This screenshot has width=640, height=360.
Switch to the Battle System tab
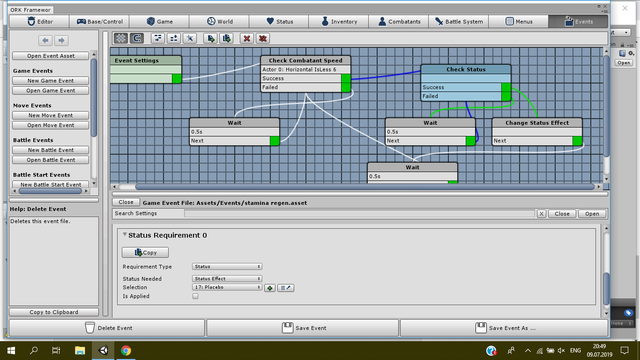coord(459,21)
